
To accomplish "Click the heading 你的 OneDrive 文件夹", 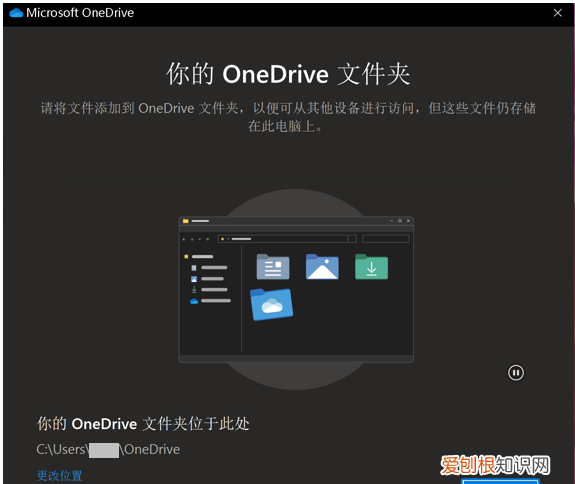I will coord(288,74).
